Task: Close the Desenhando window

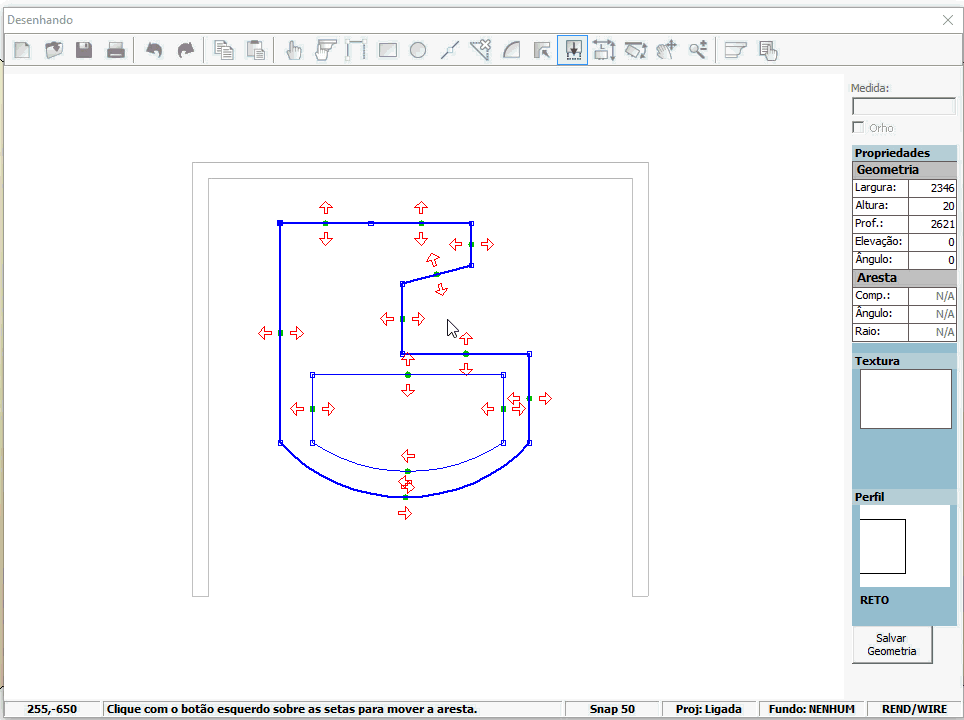Action: point(947,20)
